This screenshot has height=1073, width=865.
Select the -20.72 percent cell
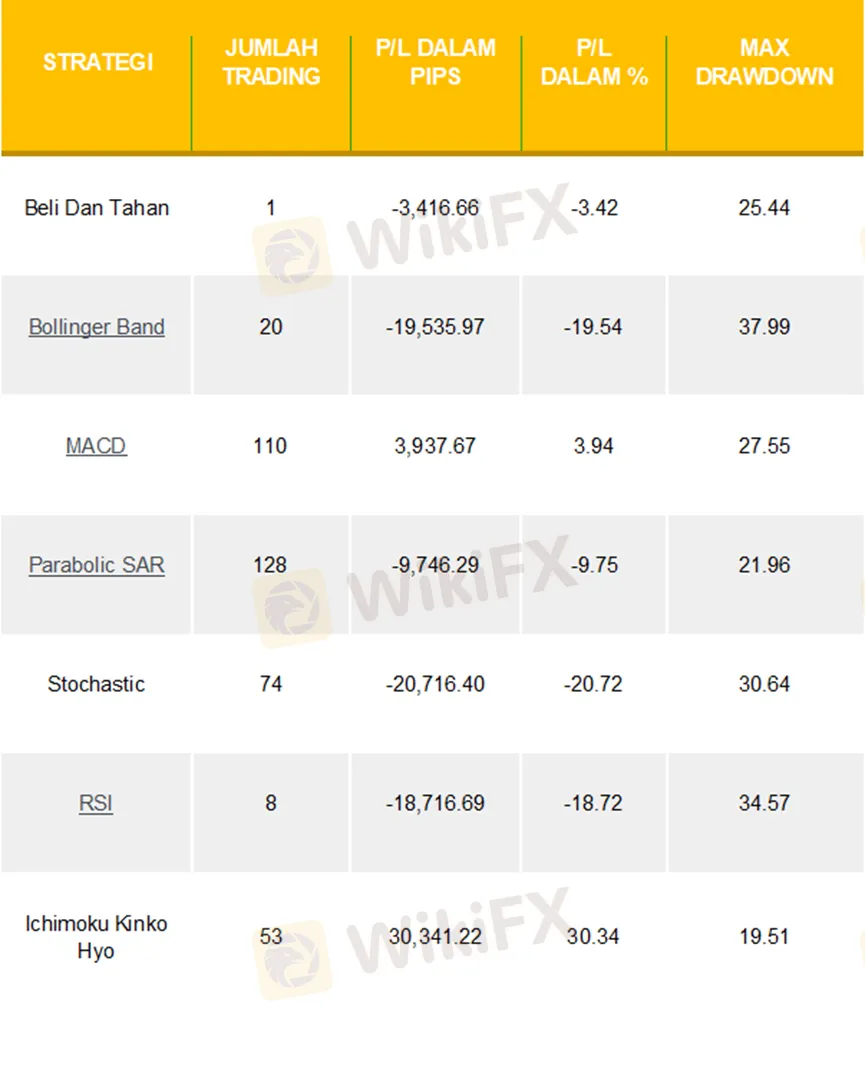click(x=593, y=684)
